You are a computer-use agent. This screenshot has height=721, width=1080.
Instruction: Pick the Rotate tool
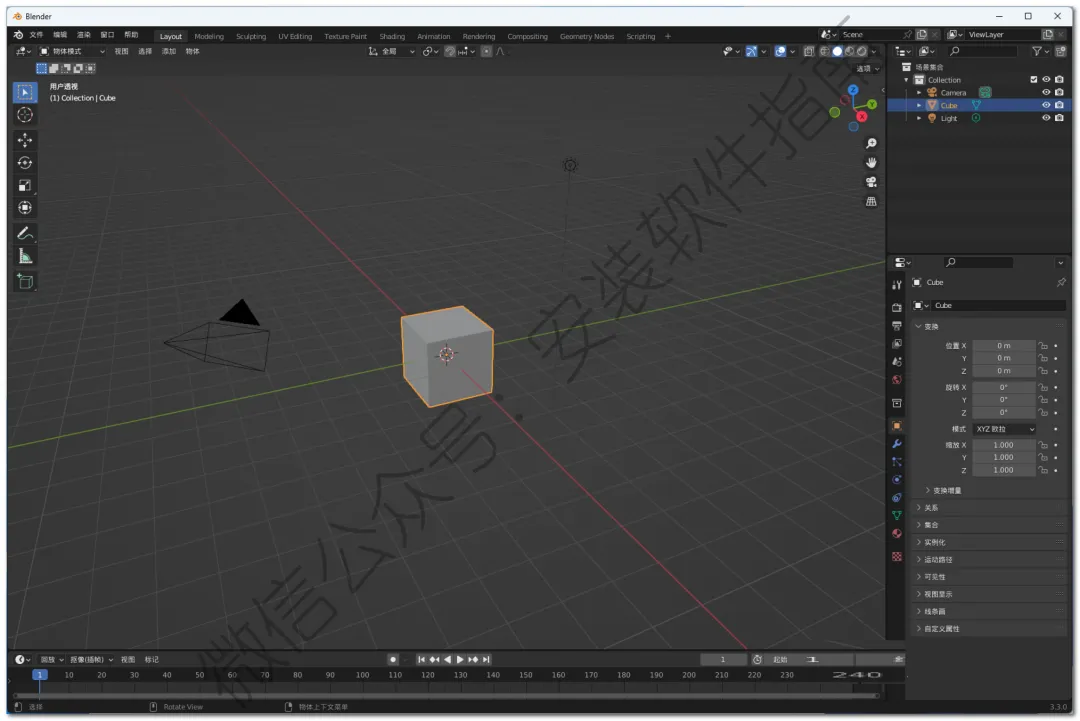point(25,163)
